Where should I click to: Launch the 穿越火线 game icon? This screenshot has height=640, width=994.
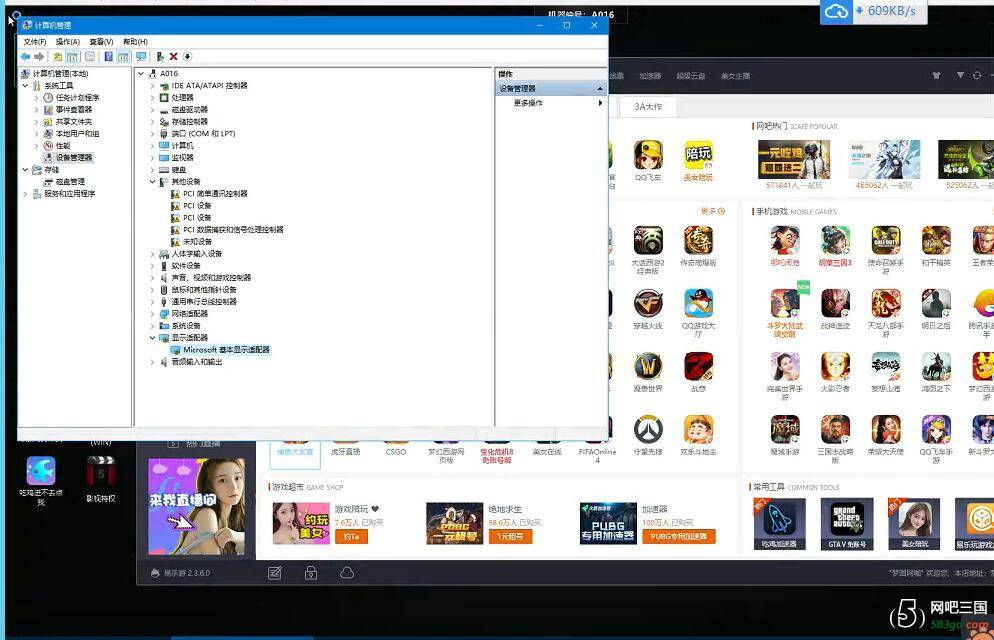pyautogui.click(x=648, y=304)
